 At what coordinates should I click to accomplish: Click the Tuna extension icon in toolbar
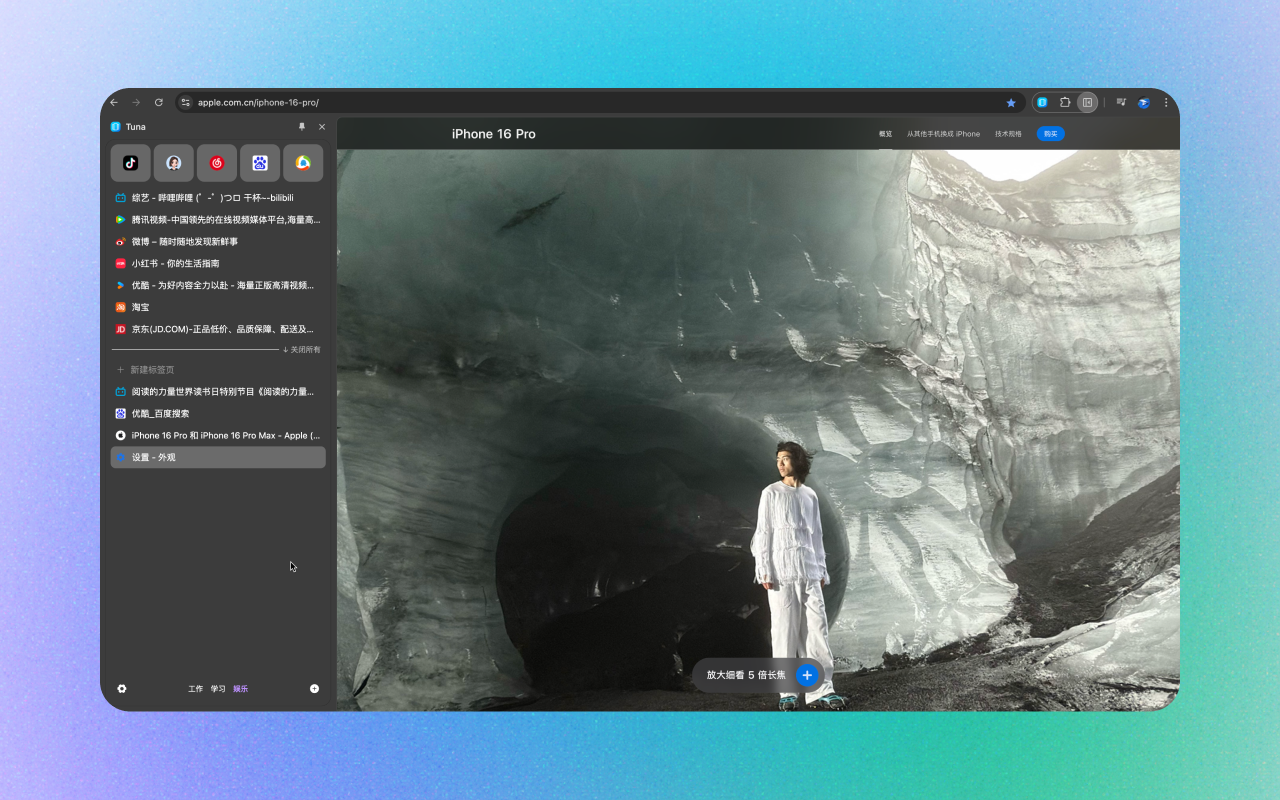(x=1042, y=102)
